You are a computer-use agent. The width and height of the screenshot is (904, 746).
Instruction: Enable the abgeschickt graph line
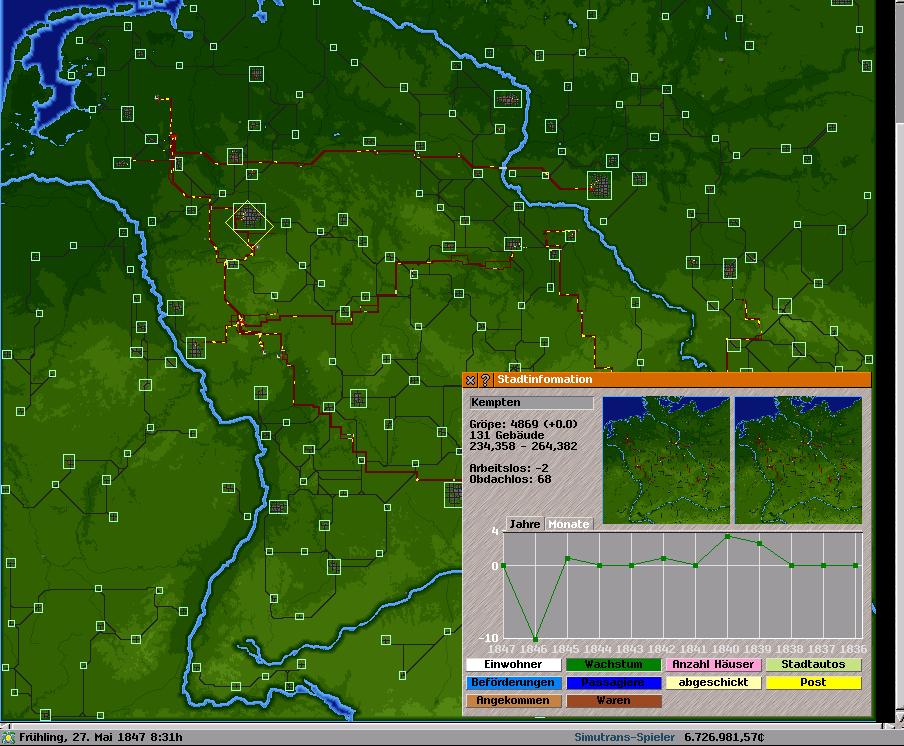tap(714, 683)
